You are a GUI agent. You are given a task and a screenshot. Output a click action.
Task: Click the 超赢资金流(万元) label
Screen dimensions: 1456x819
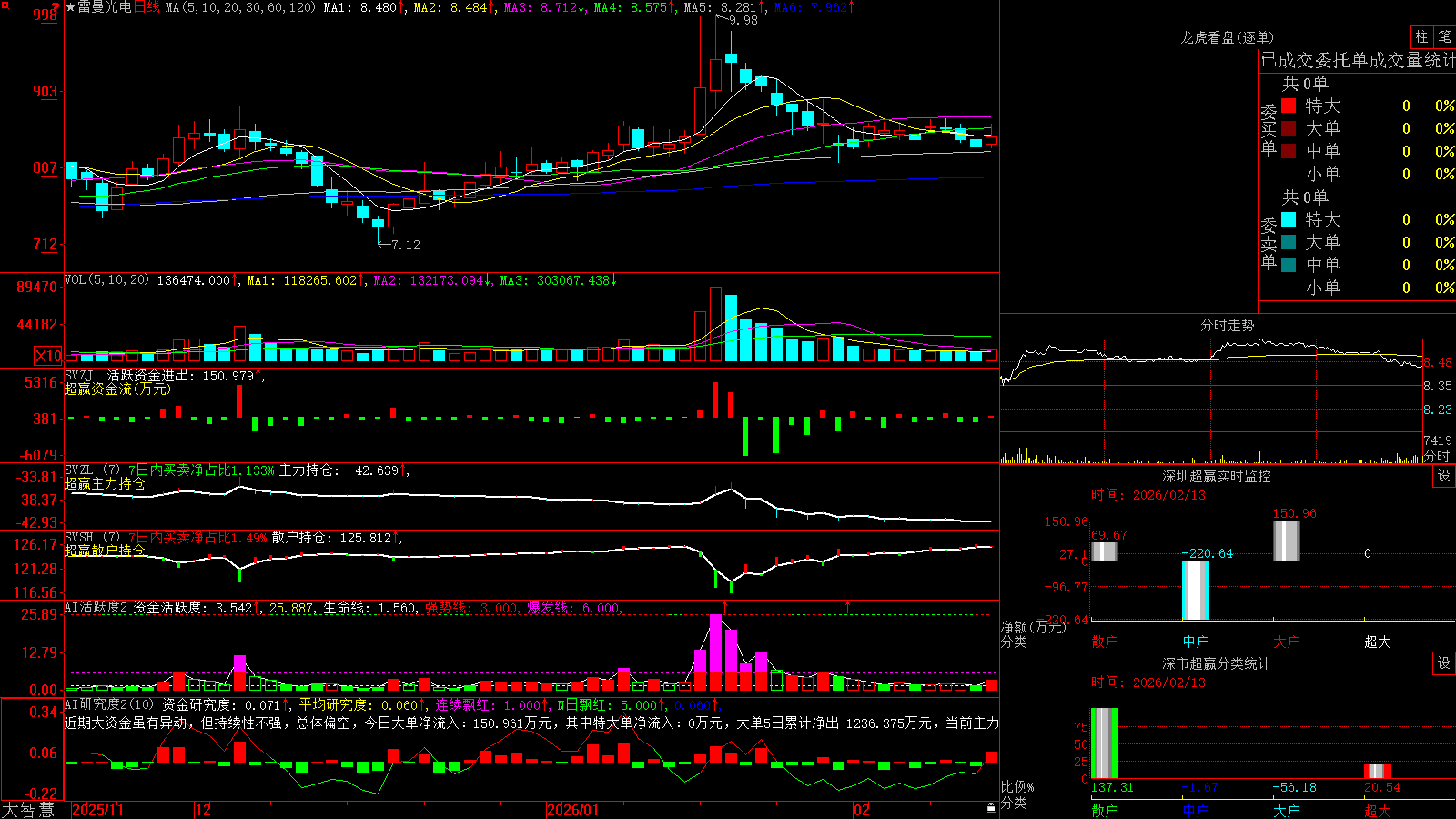click(x=117, y=389)
